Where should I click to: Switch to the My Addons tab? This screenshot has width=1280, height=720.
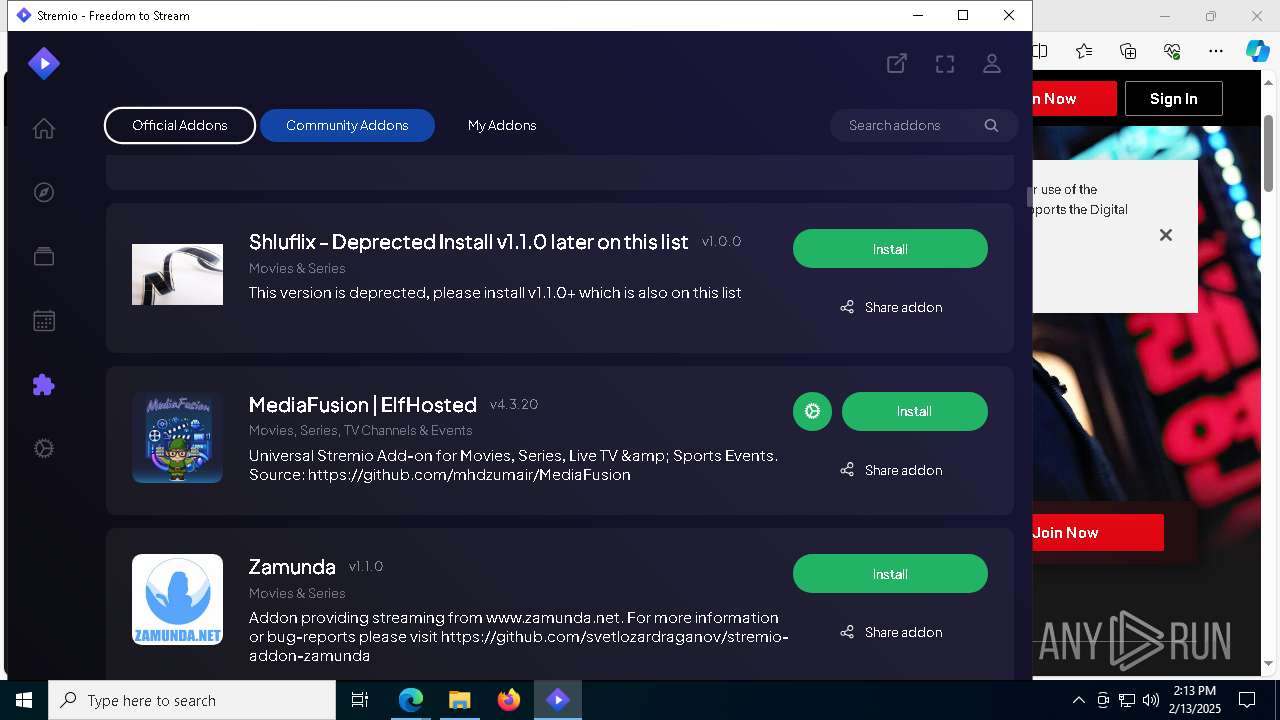502,125
